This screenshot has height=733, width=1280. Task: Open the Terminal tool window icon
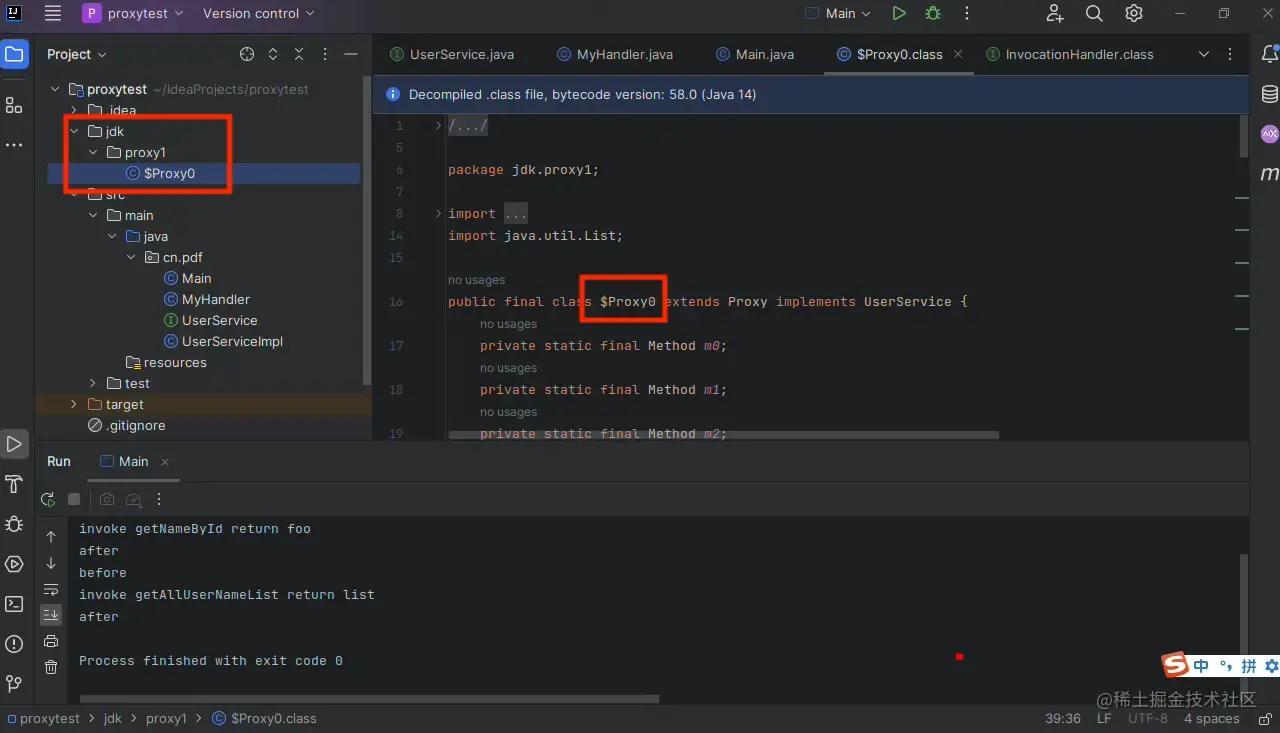(x=14, y=604)
